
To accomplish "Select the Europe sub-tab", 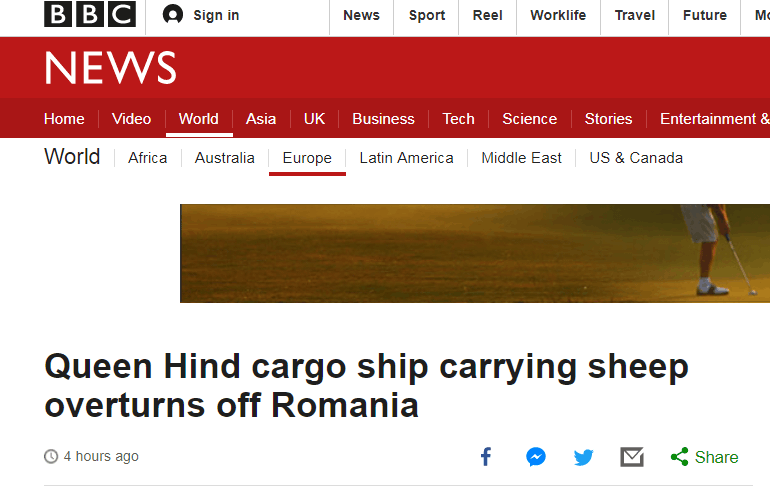I will [x=307, y=158].
